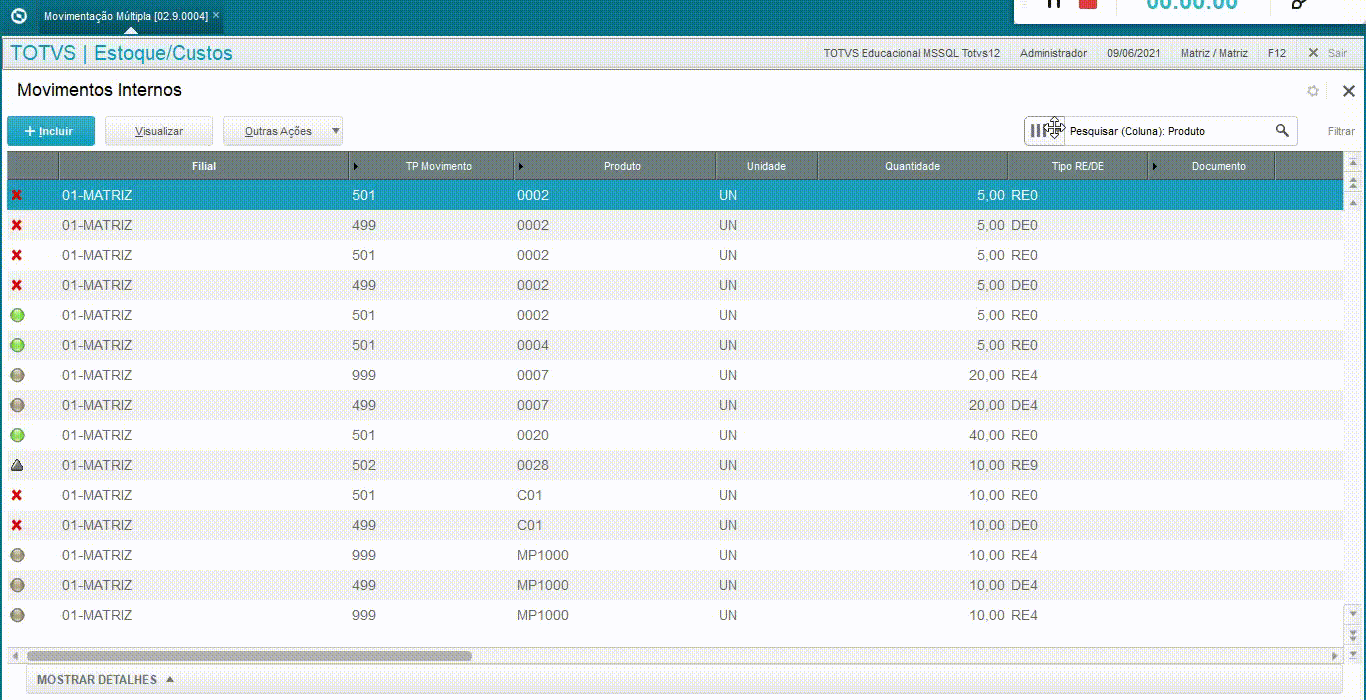Open Outras Ações dropdown arrow

pyautogui.click(x=336, y=131)
